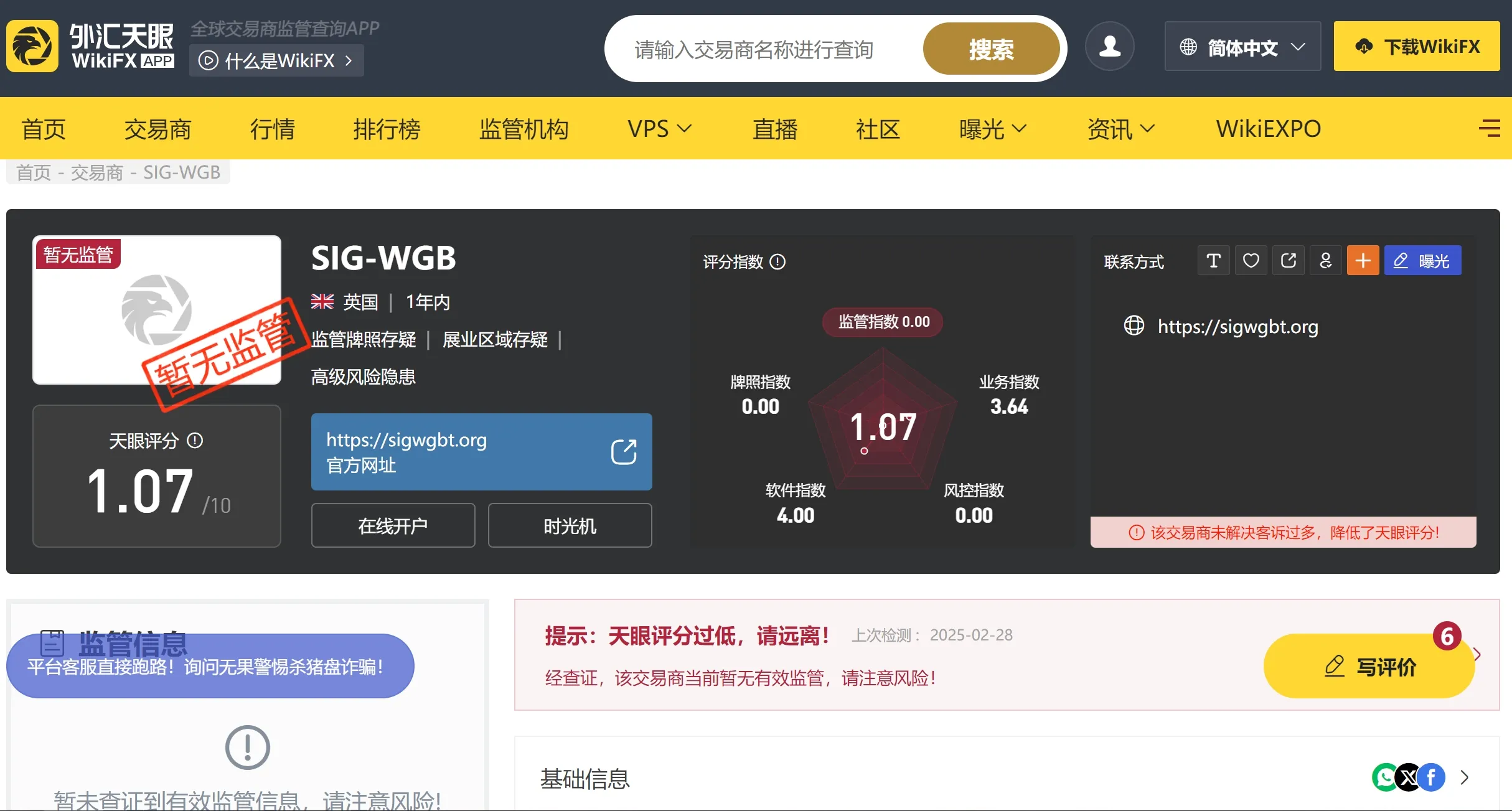Open the hamburger menu icon

tap(1489, 128)
